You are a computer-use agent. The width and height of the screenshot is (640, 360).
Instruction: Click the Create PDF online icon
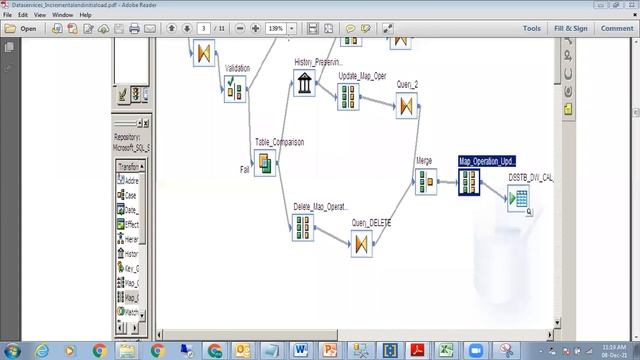click(x=57, y=29)
